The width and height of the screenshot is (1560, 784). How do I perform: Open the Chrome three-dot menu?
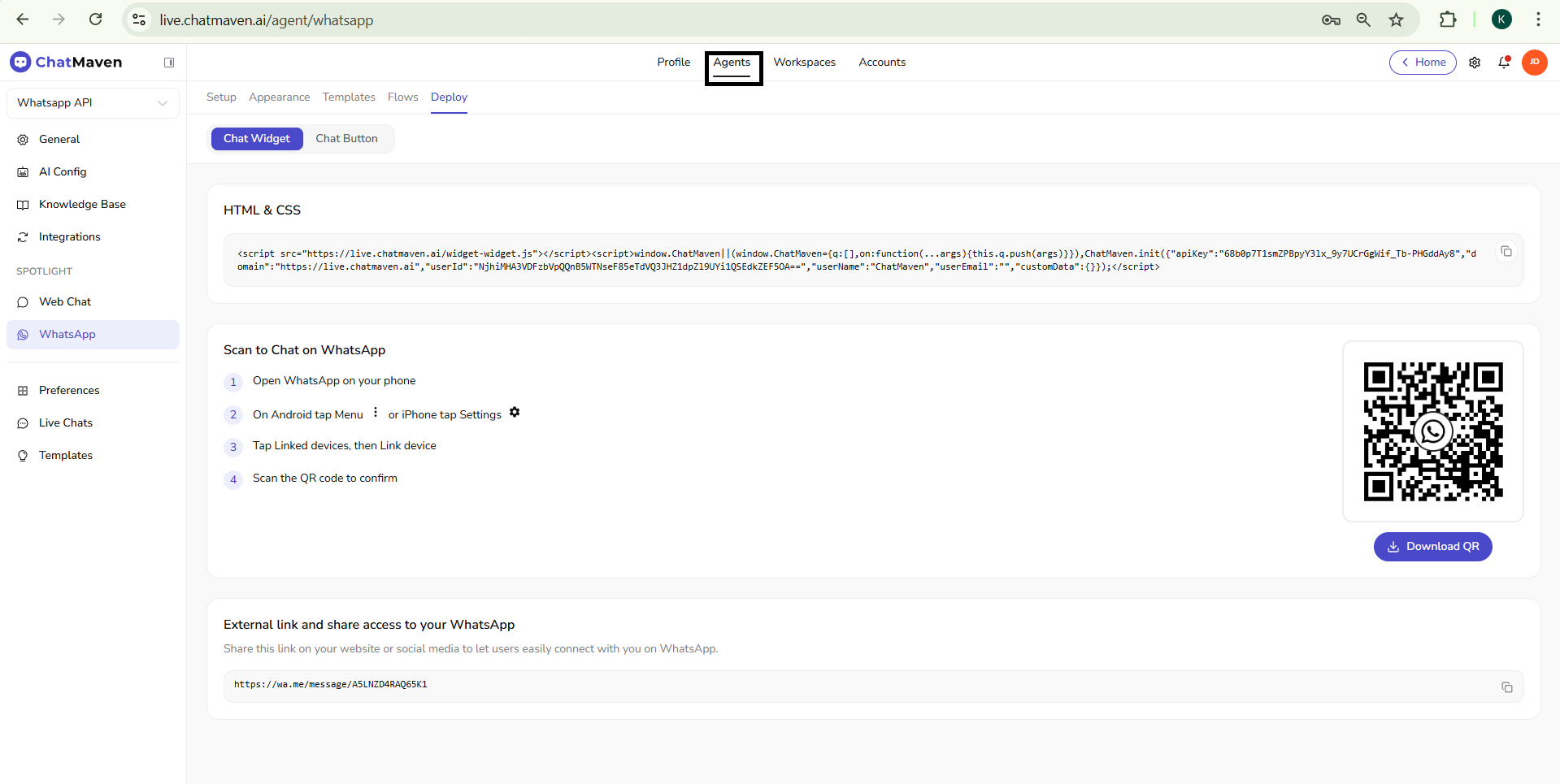[1538, 20]
